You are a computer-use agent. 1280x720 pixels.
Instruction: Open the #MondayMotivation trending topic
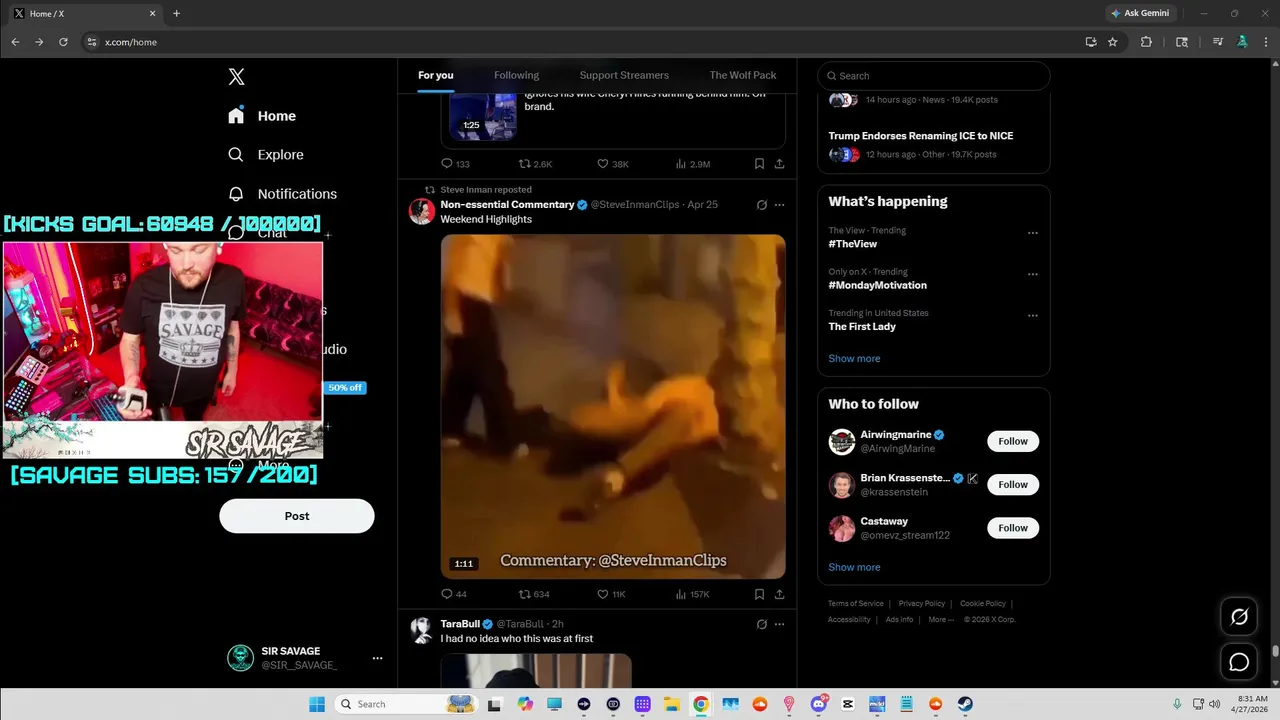[877, 285]
